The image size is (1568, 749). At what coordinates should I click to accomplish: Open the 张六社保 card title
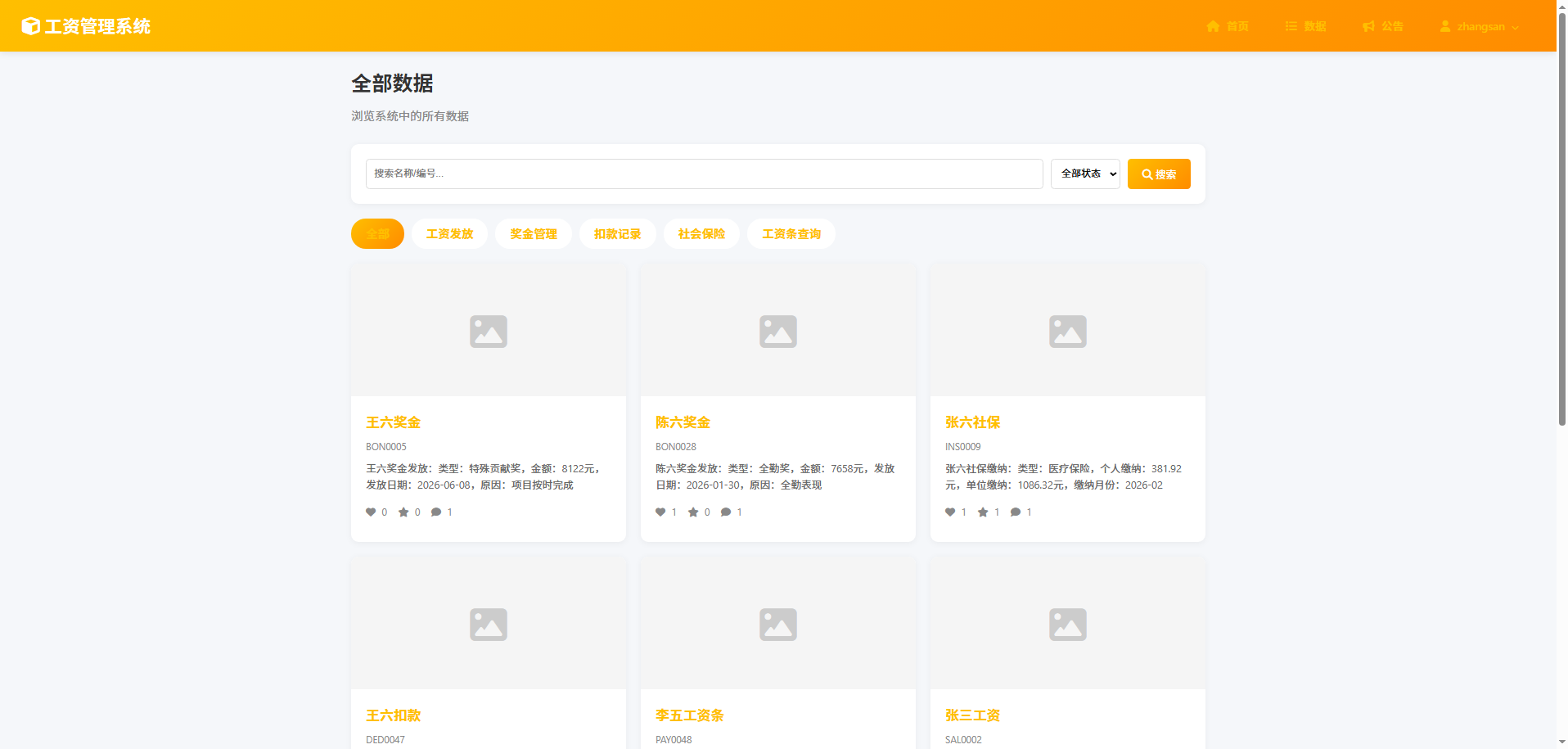[972, 422]
